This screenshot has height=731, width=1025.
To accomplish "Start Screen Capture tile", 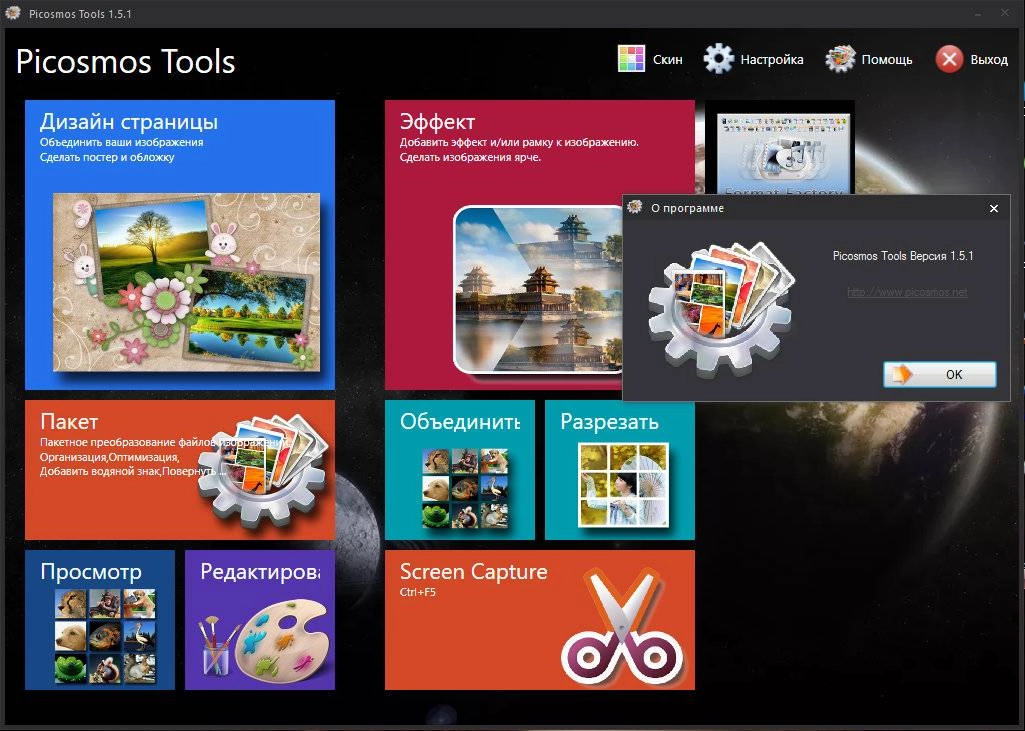I will 540,619.
